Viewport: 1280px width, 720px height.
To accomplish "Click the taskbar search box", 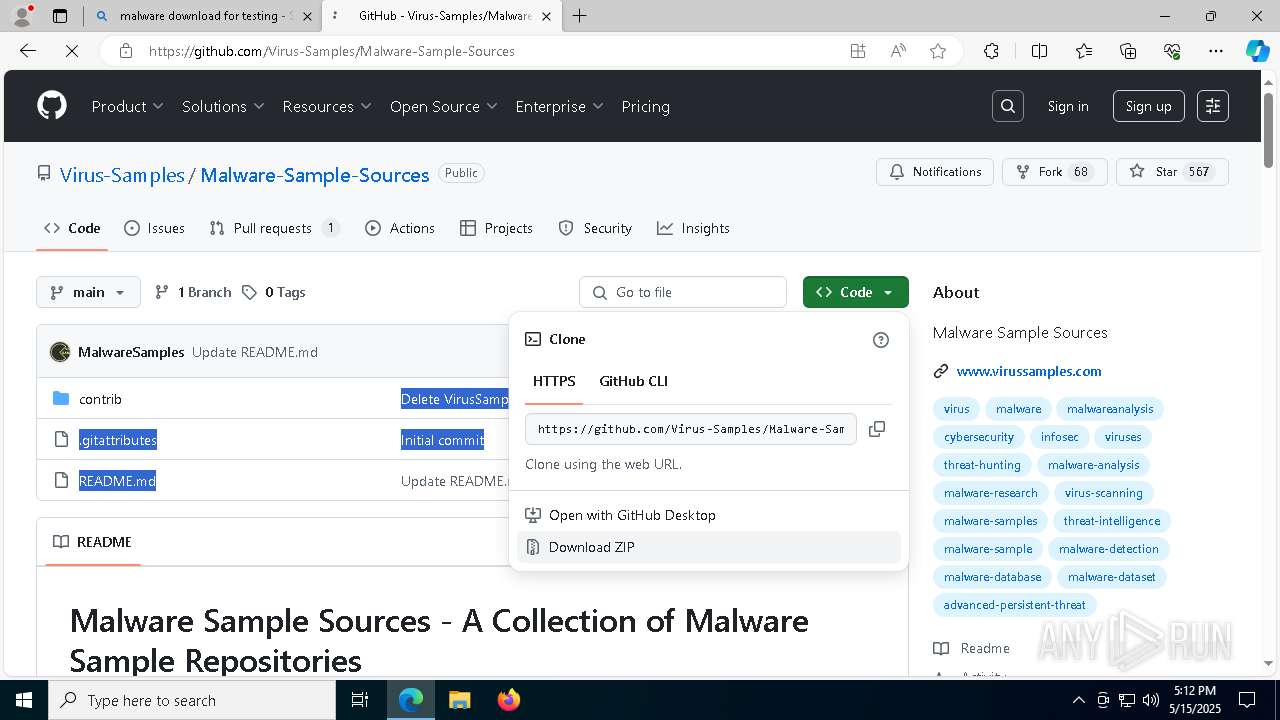I will [192, 700].
